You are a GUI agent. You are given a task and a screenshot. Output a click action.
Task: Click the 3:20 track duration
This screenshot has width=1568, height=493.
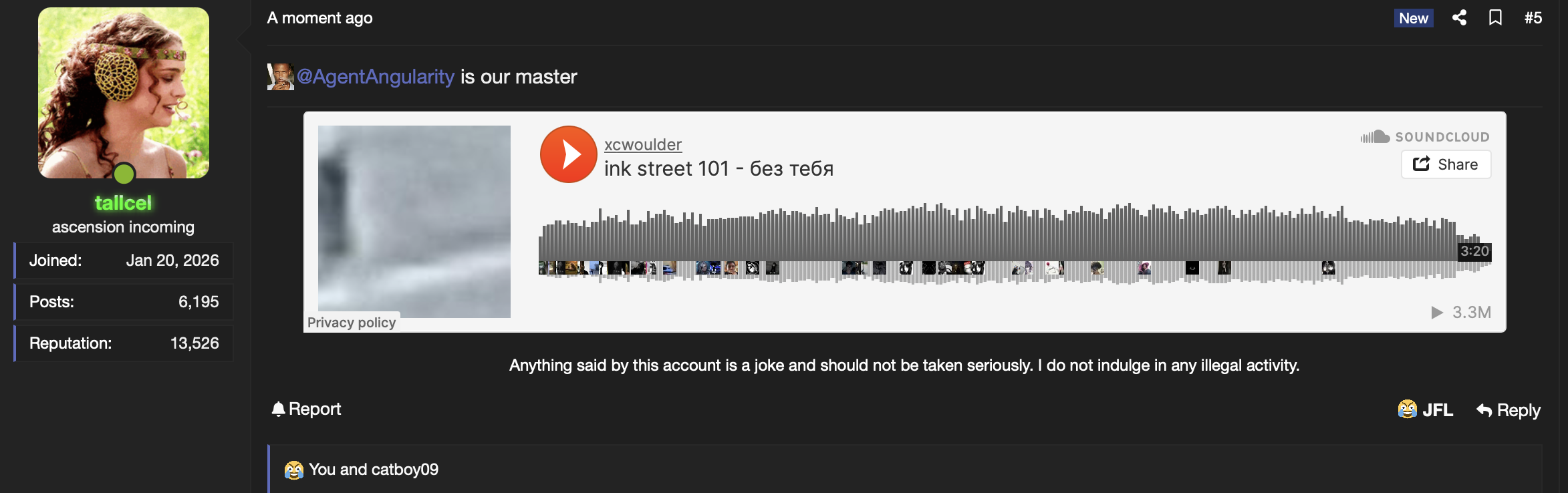pyautogui.click(x=1474, y=251)
